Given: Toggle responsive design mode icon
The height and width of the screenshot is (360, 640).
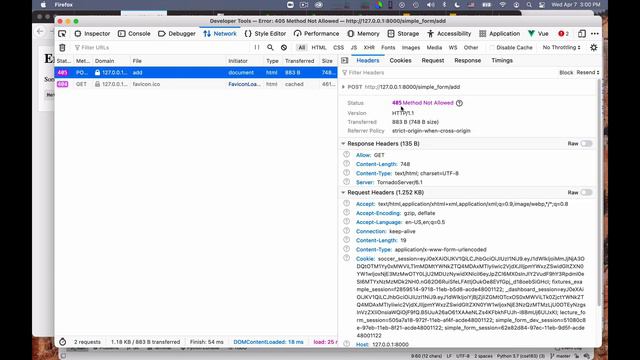Looking at the screenshot, I should [582, 34].
